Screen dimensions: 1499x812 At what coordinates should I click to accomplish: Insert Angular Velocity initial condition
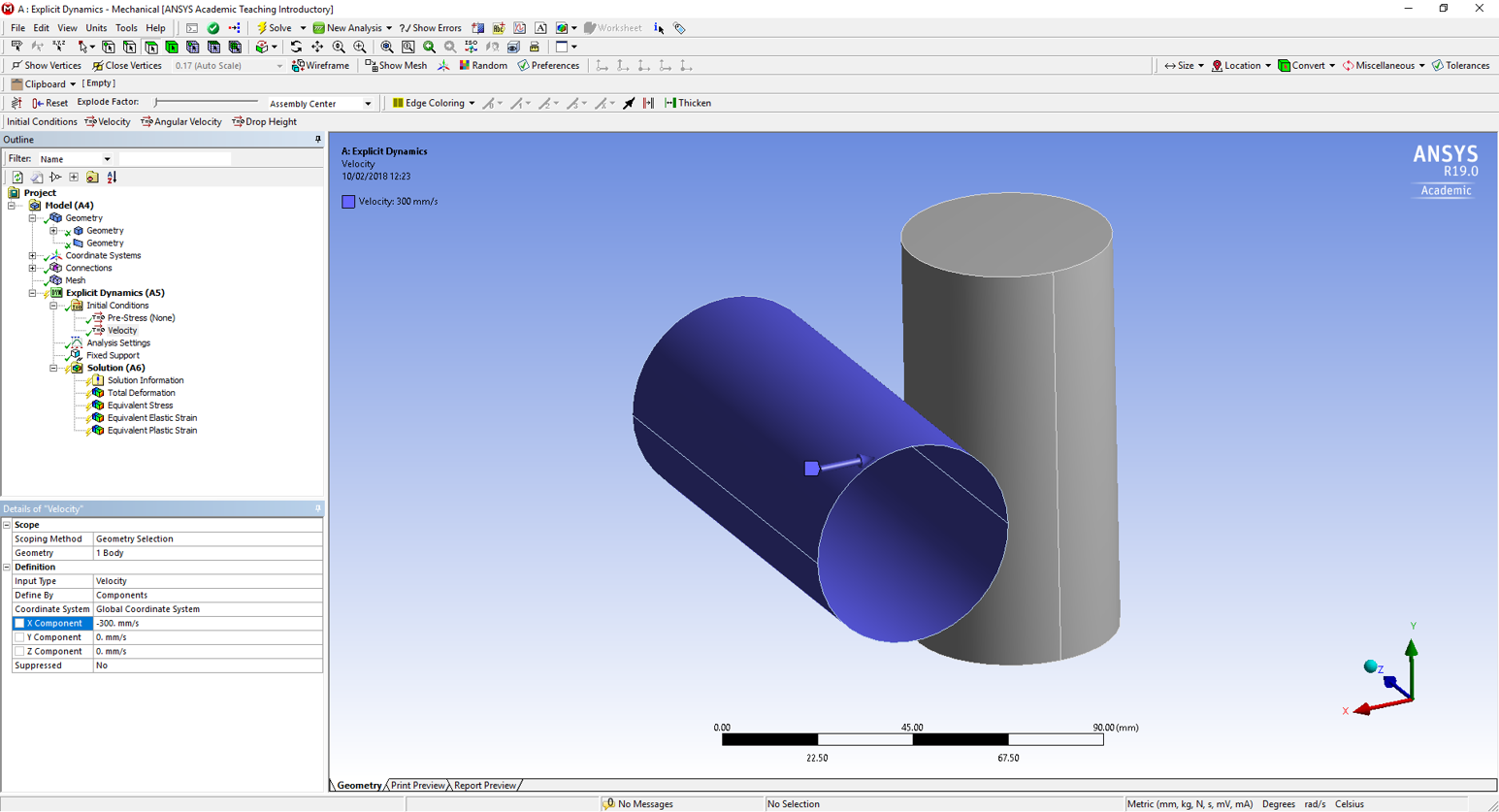pos(181,122)
